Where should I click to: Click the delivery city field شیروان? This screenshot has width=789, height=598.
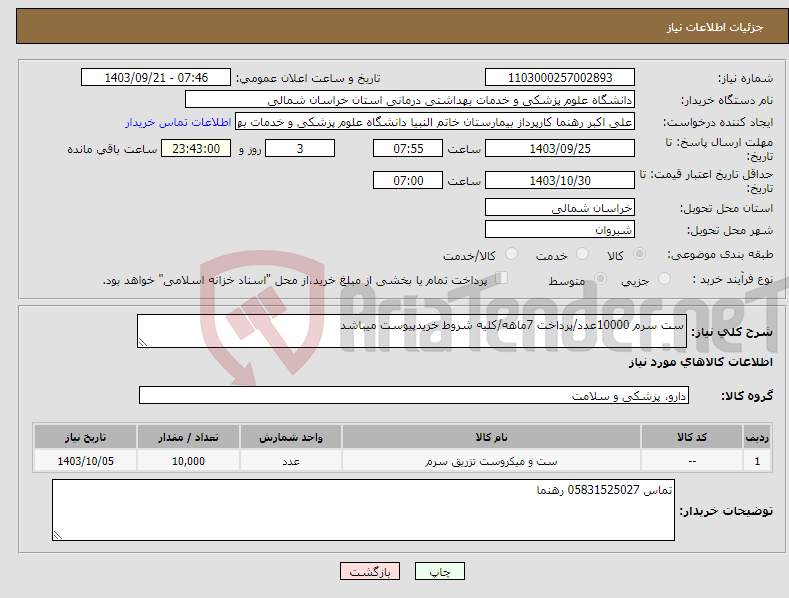point(560,230)
